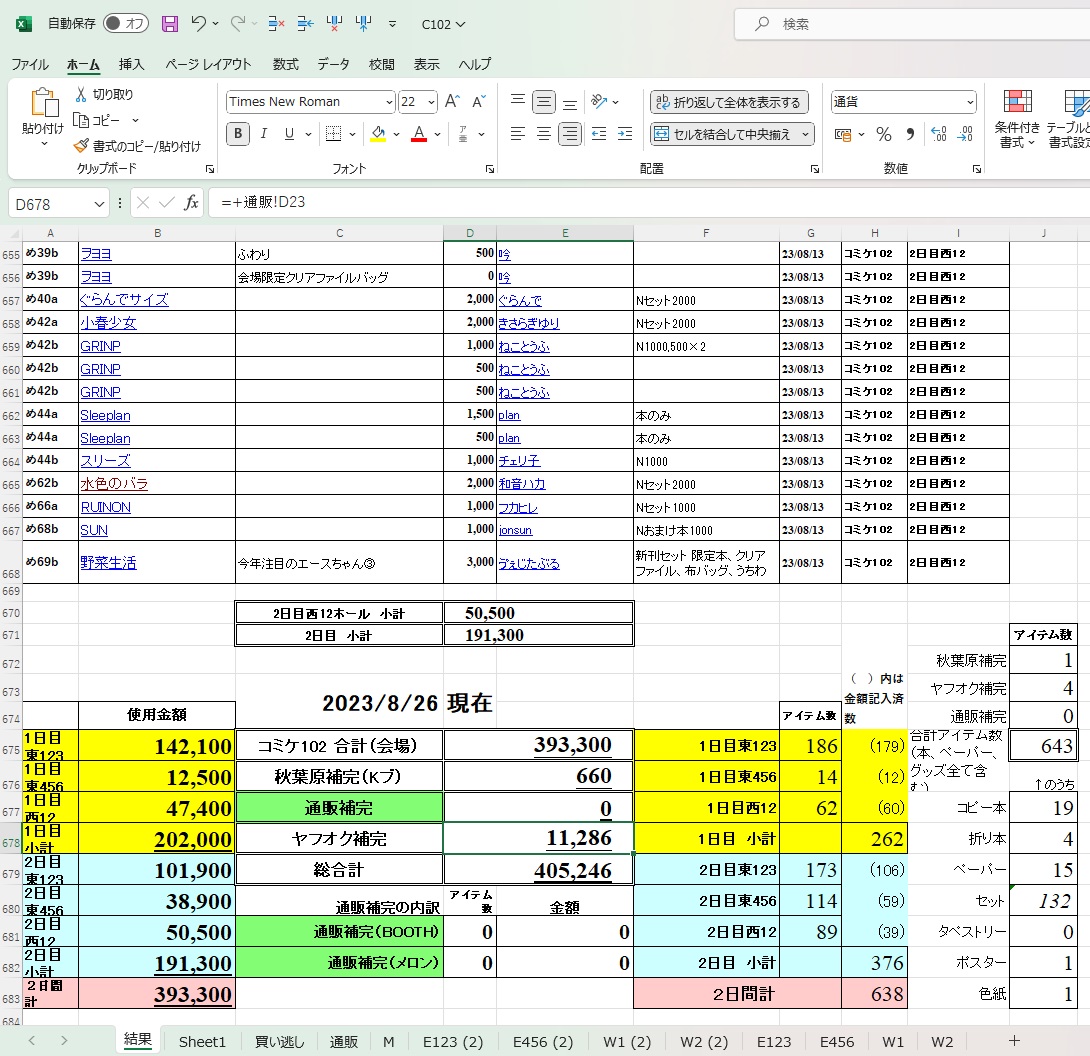Click the decrease font size icon
Image resolution: width=1090 pixels, height=1056 pixels.
click(x=478, y=101)
